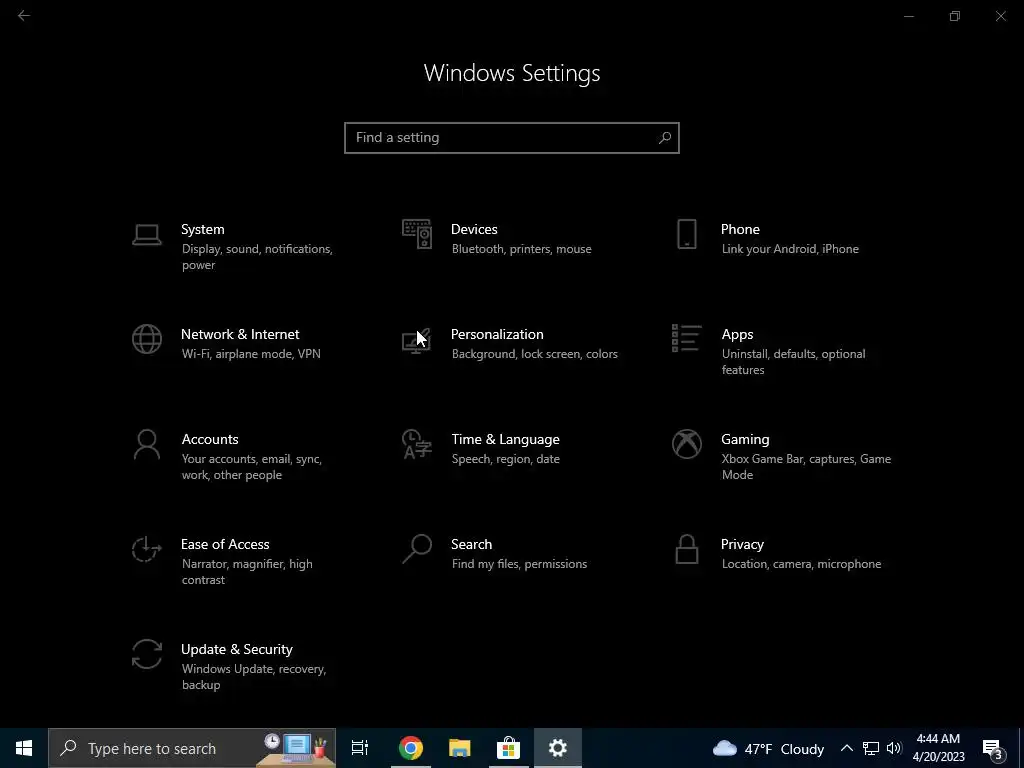1024x768 pixels.
Task: Go back with the arrow icon
Action: (24, 16)
